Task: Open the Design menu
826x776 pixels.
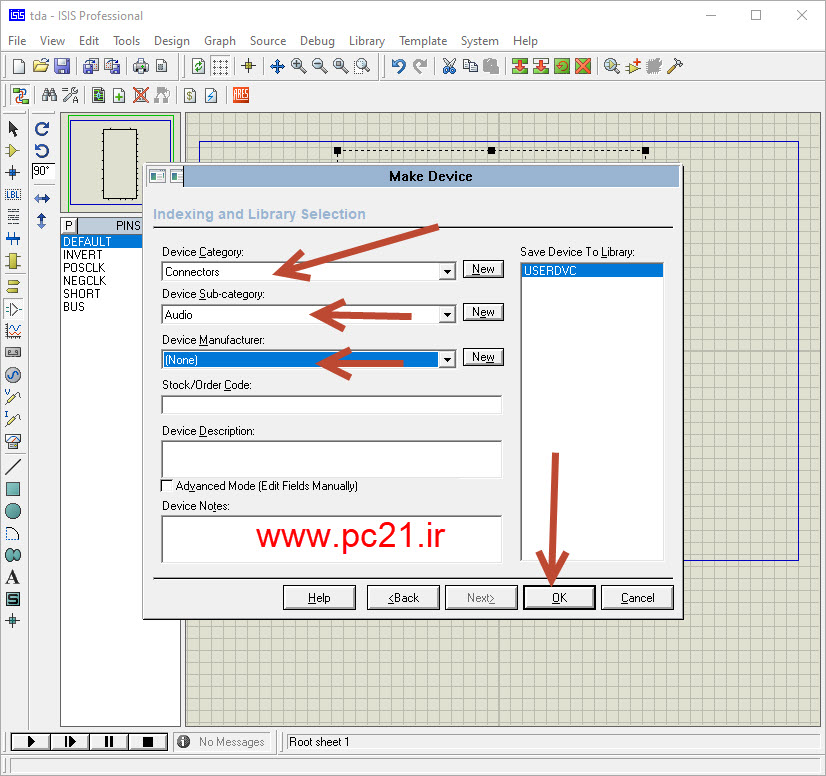Action: click(172, 41)
